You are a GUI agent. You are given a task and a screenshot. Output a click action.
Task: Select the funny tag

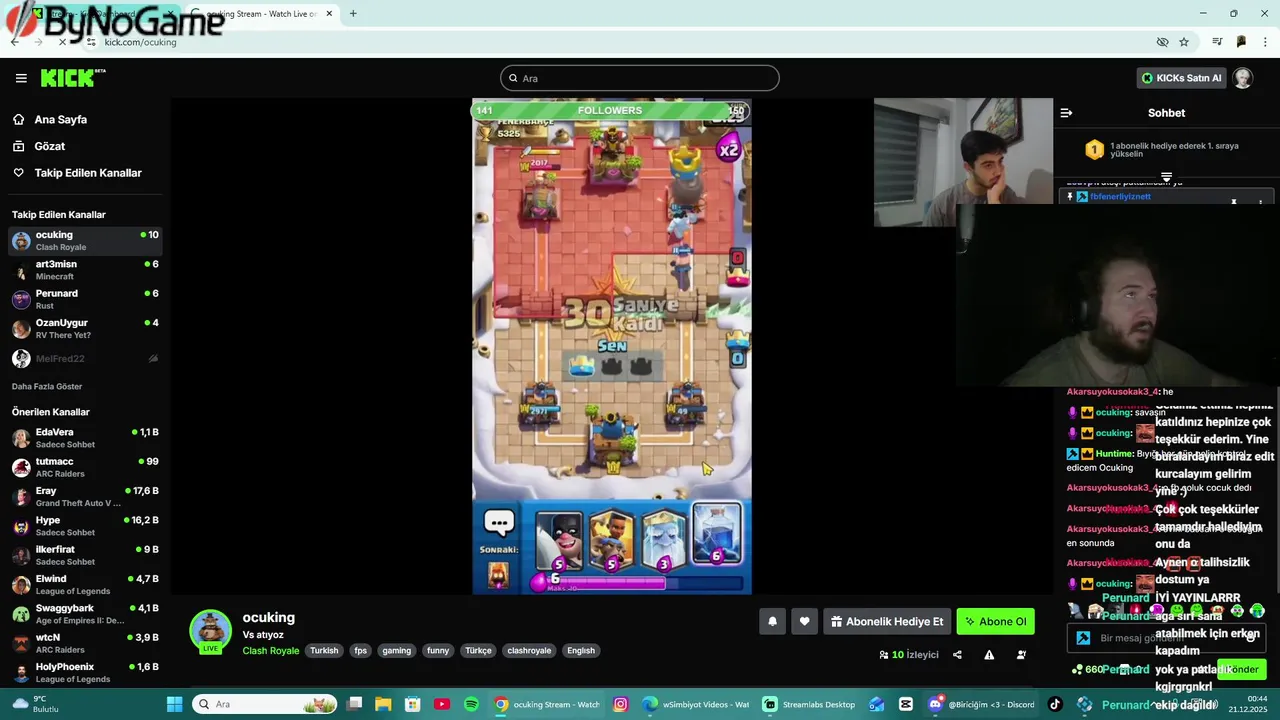point(438,650)
